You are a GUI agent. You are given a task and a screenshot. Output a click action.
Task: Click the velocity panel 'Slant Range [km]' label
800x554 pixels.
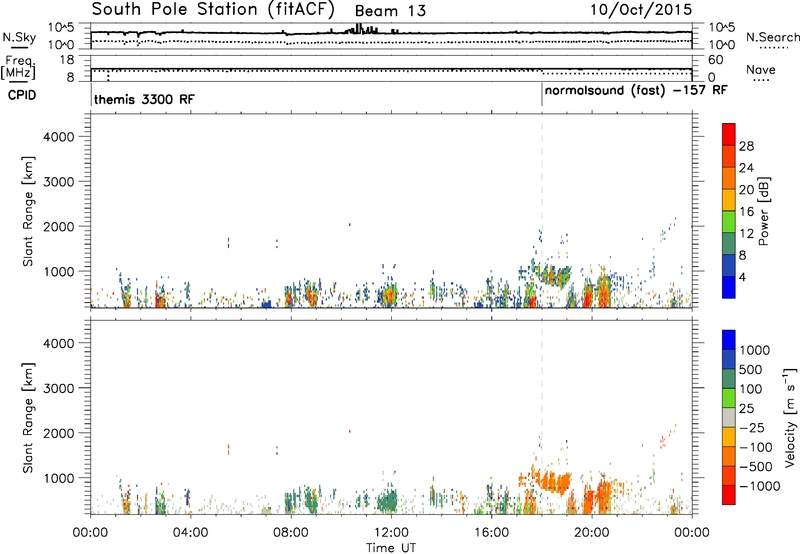[28, 418]
